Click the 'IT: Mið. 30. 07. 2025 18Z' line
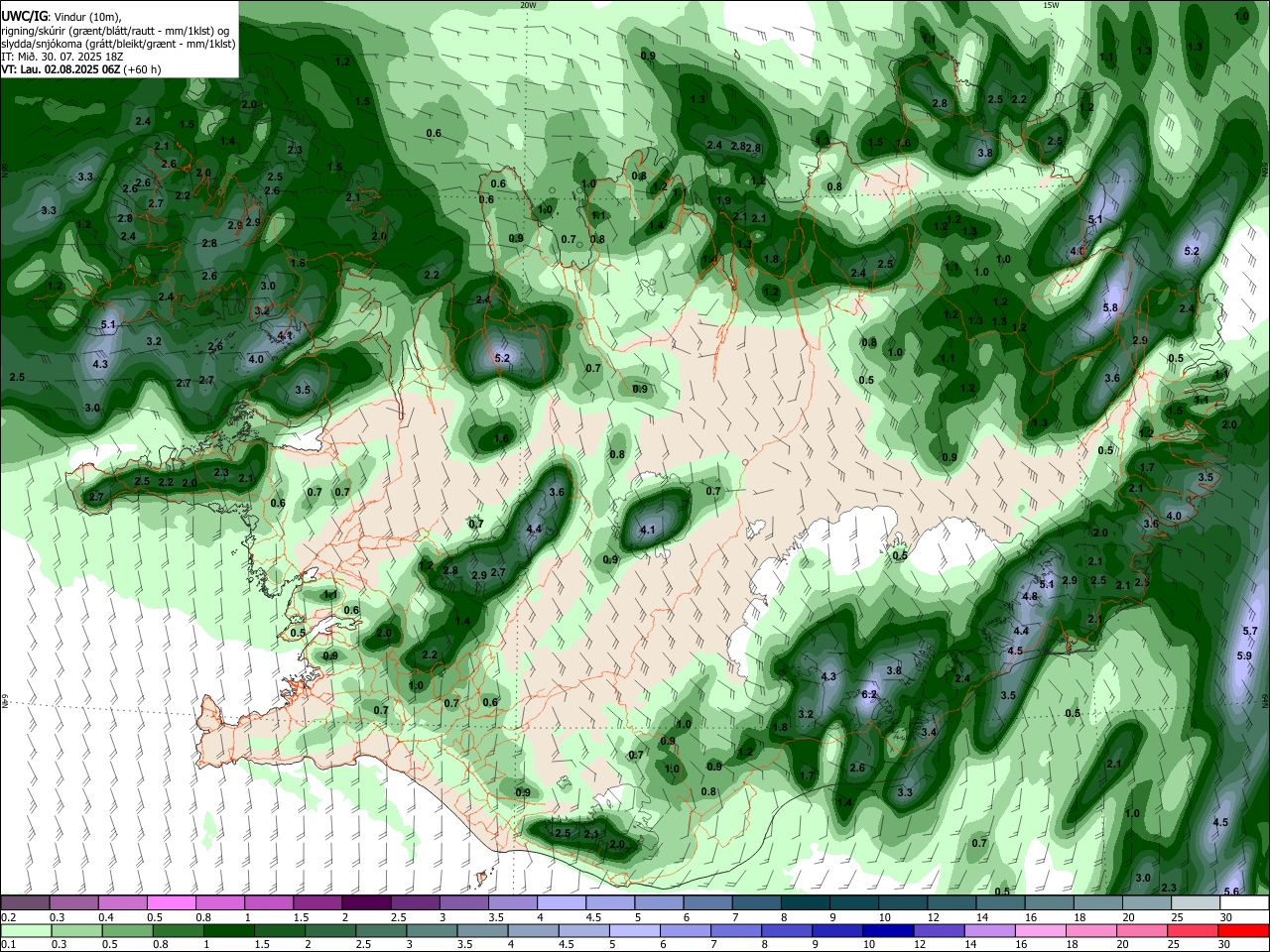 tap(61, 57)
